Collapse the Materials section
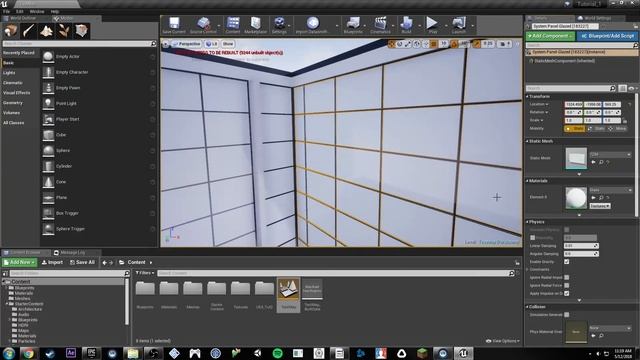 pos(527,181)
